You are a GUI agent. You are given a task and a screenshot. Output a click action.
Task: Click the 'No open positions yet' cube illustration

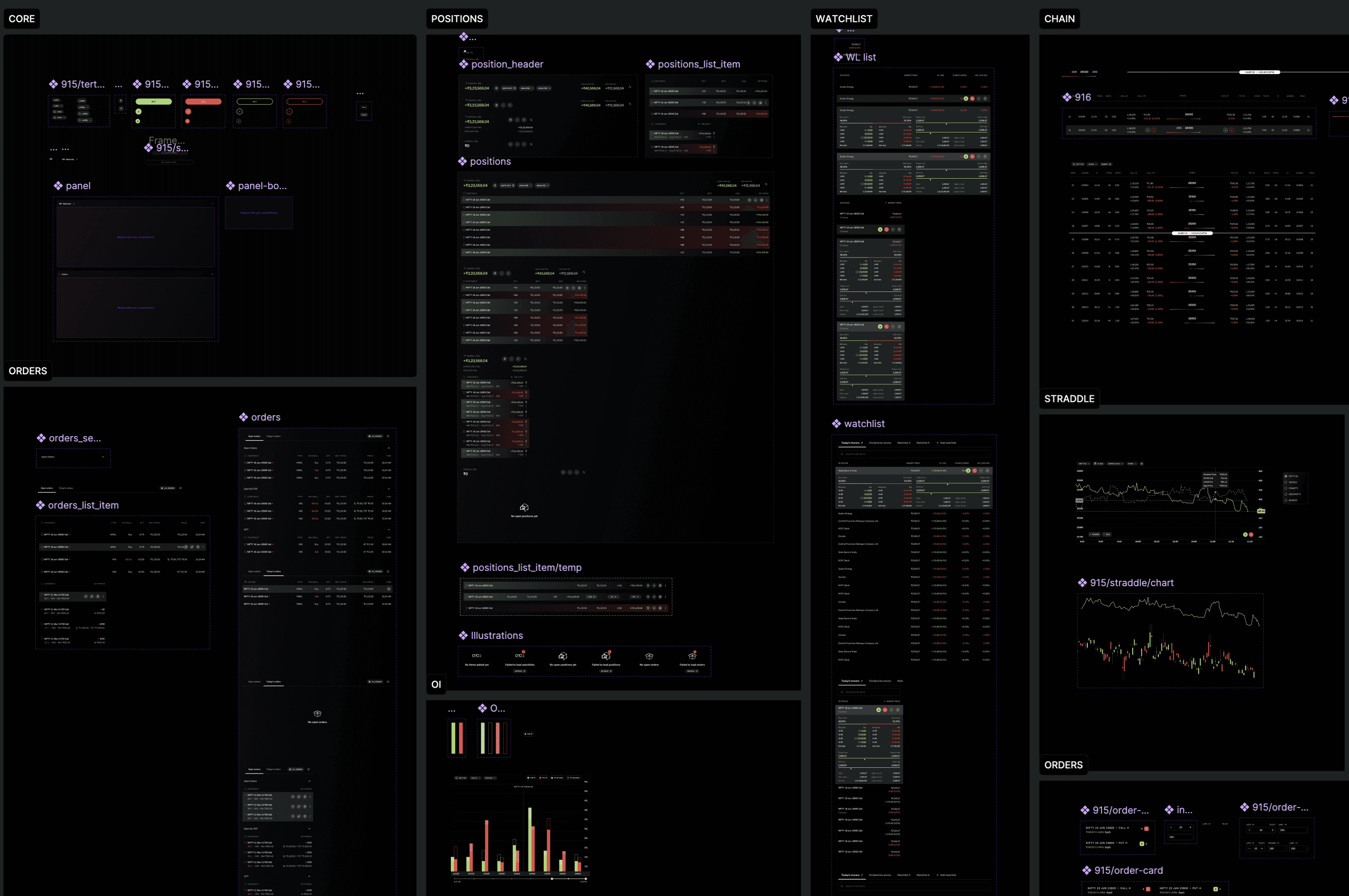click(562, 656)
